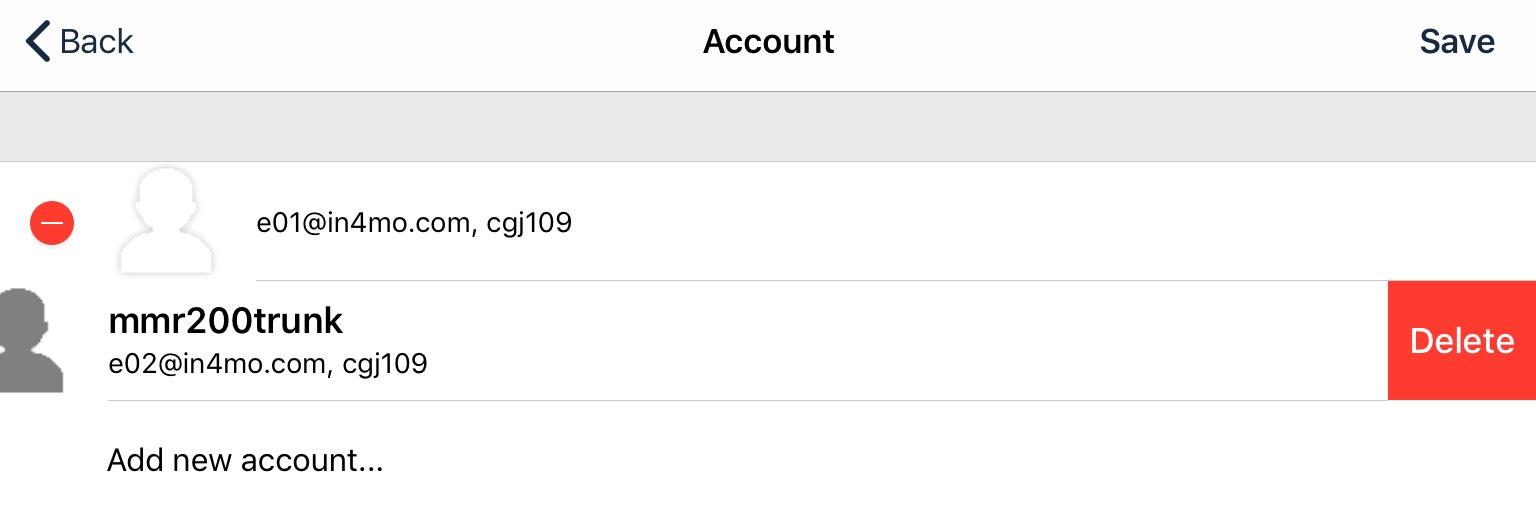Click "cgj109" in the e01 account row
1536x519 pixels.
tap(529, 222)
